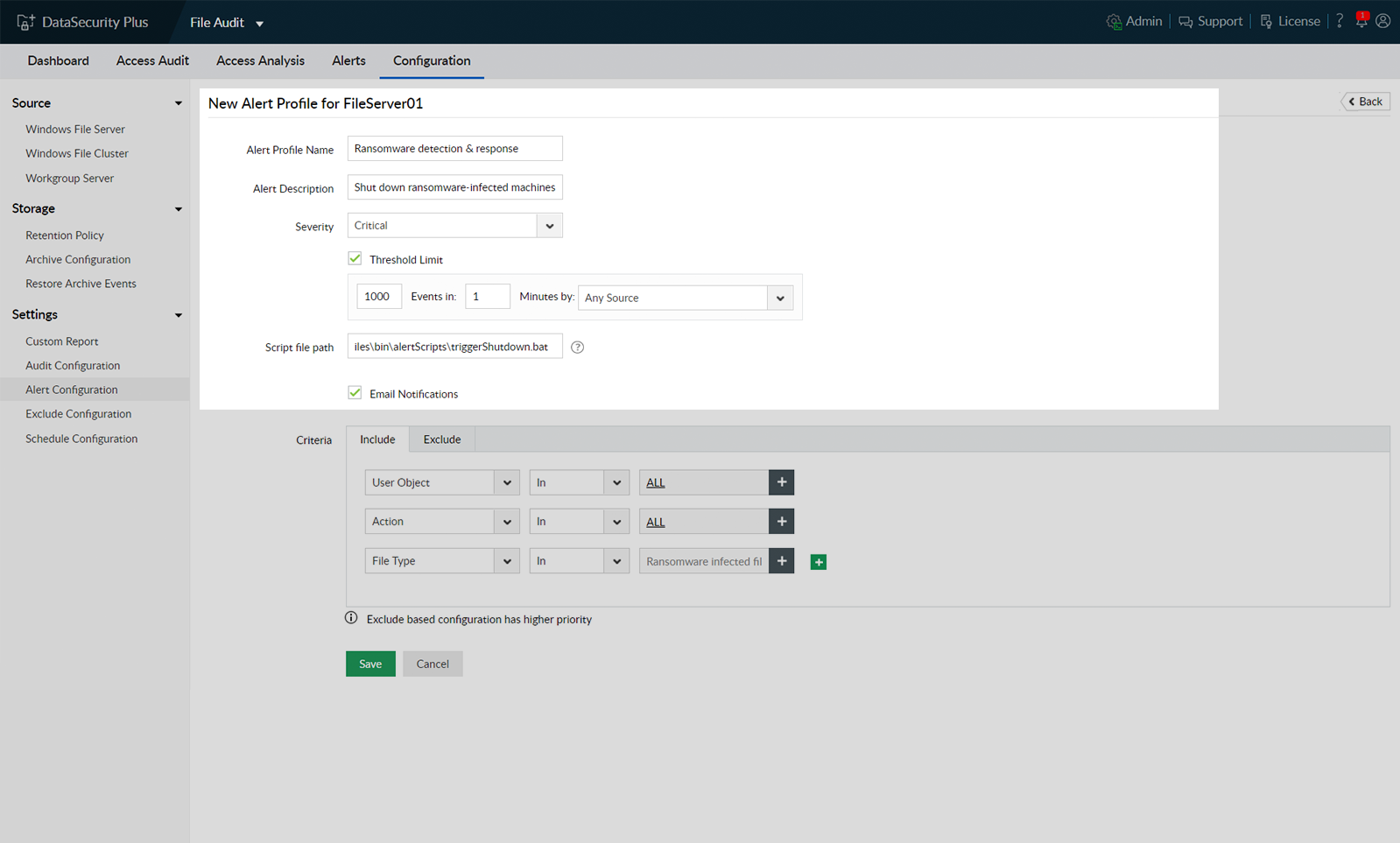Add a new criteria row with green plus
This screenshot has height=843, width=1400.
pos(819,562)
